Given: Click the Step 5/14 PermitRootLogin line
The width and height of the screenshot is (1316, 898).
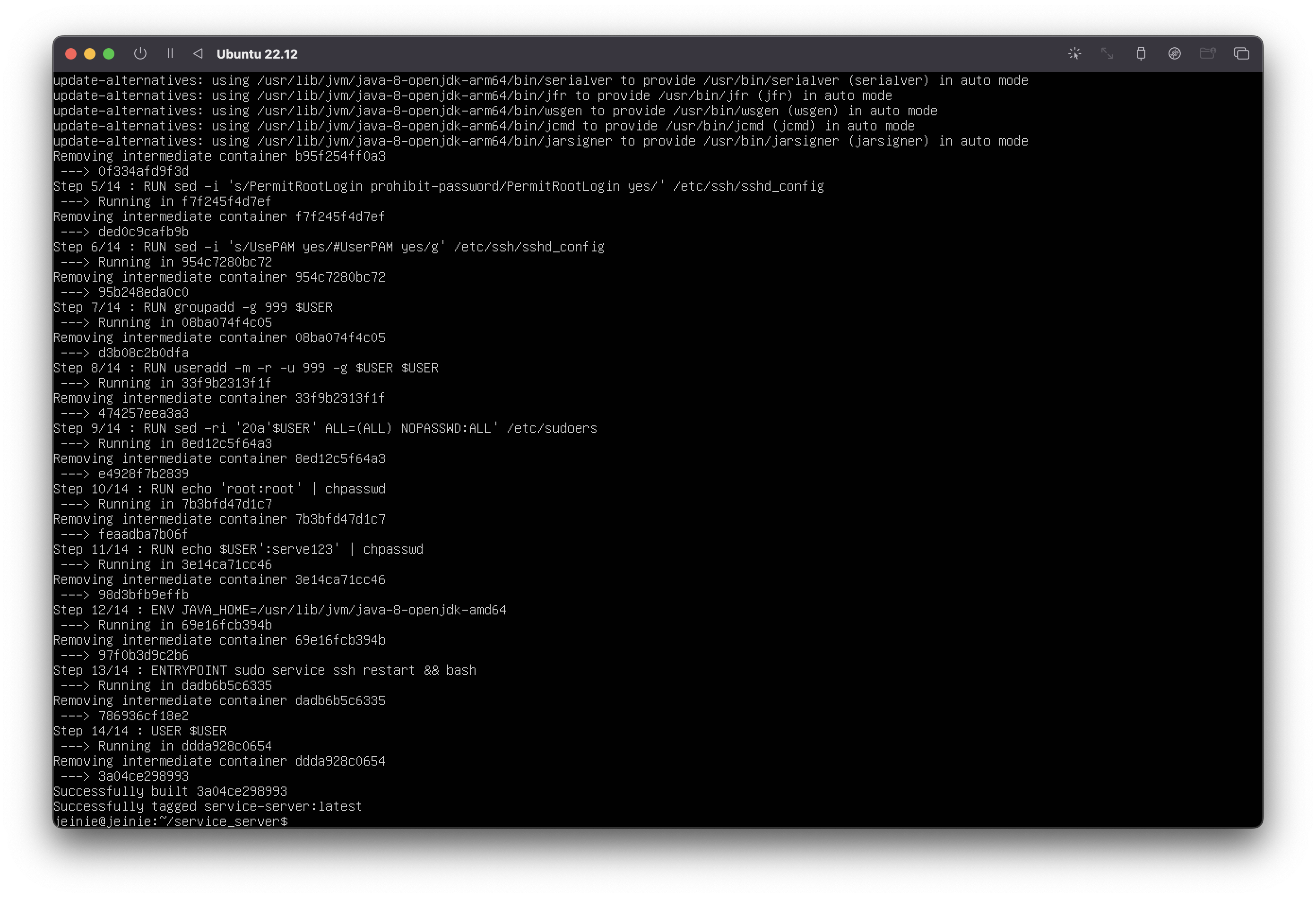Looking at the screenshot, I should pyautogui.click(x=438, y=186).
